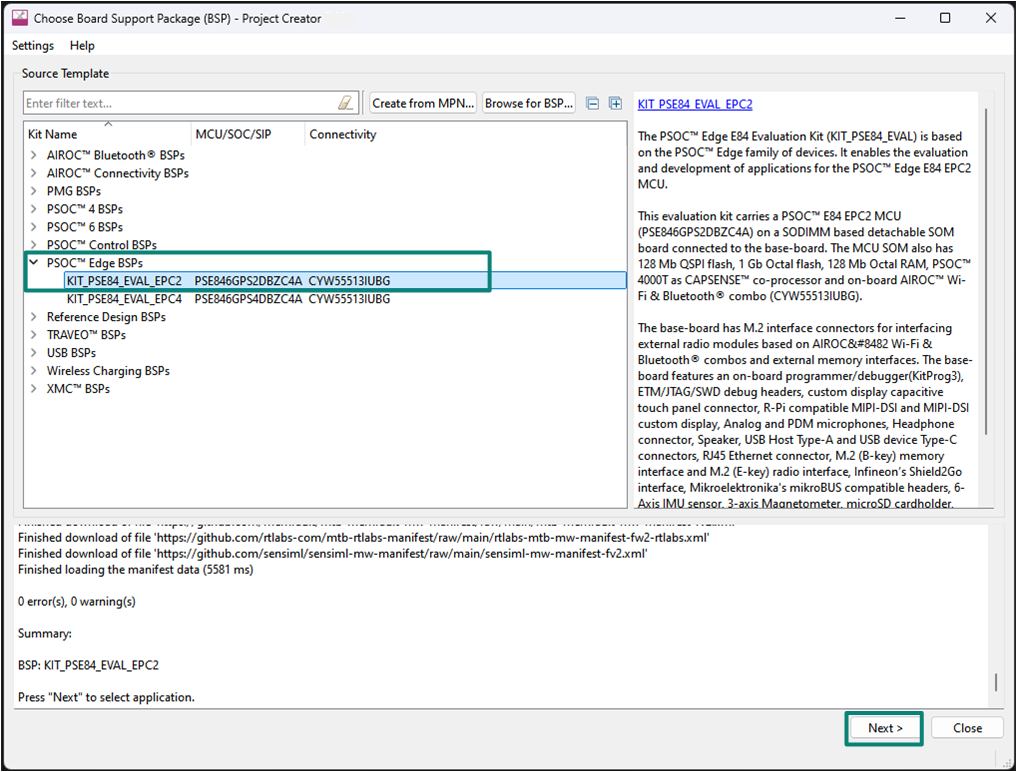This screenshot has width=1017, height=772.
Task: Open the KIT_PSE84_EVAL_EPC2 hyperlink in description
Action: point(694,104)
